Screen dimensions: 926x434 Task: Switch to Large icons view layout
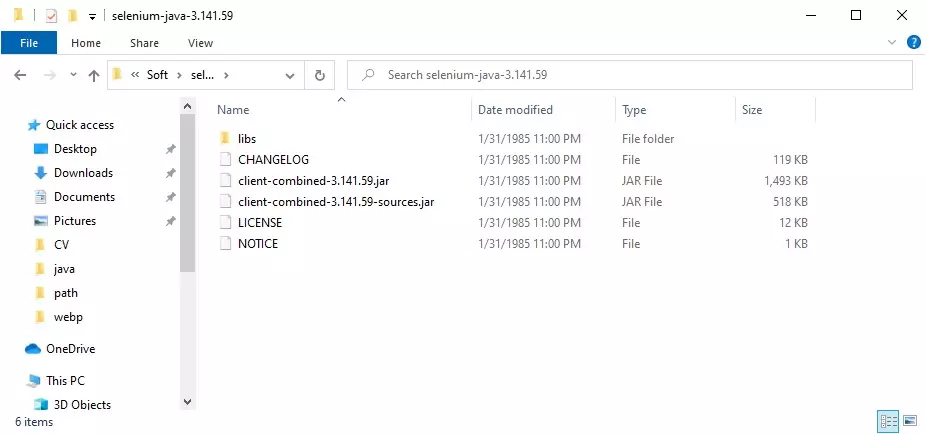[x=909, y=421]
